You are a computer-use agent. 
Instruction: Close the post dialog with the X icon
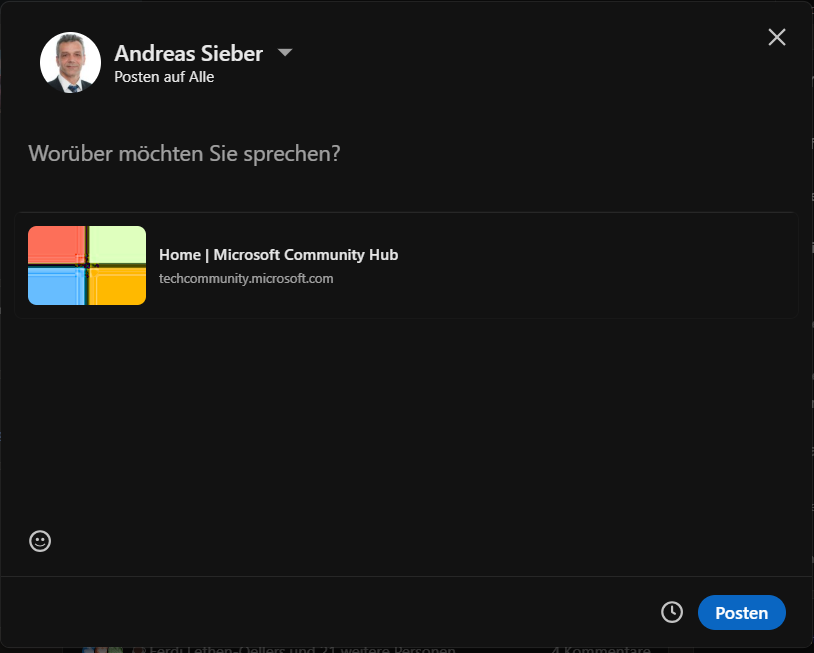[x=777, y=37]
